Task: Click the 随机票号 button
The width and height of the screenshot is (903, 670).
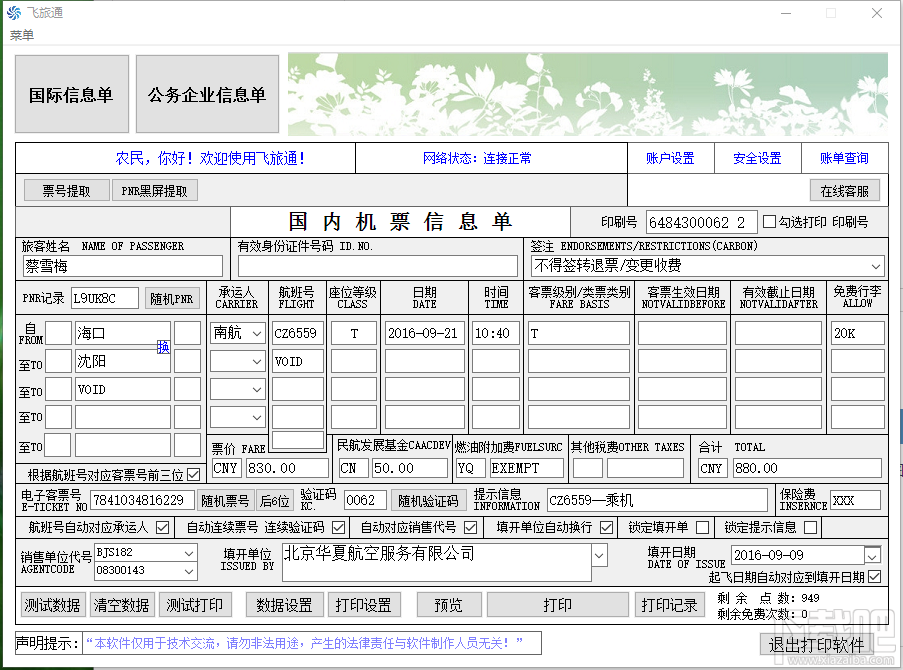Action: (x=225, y=501)
